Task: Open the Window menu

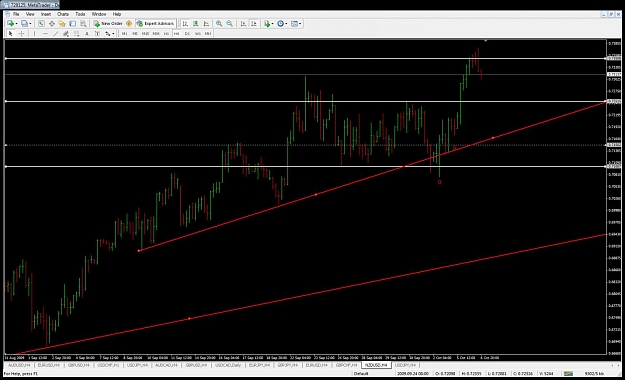Action: tap(99, 14)
